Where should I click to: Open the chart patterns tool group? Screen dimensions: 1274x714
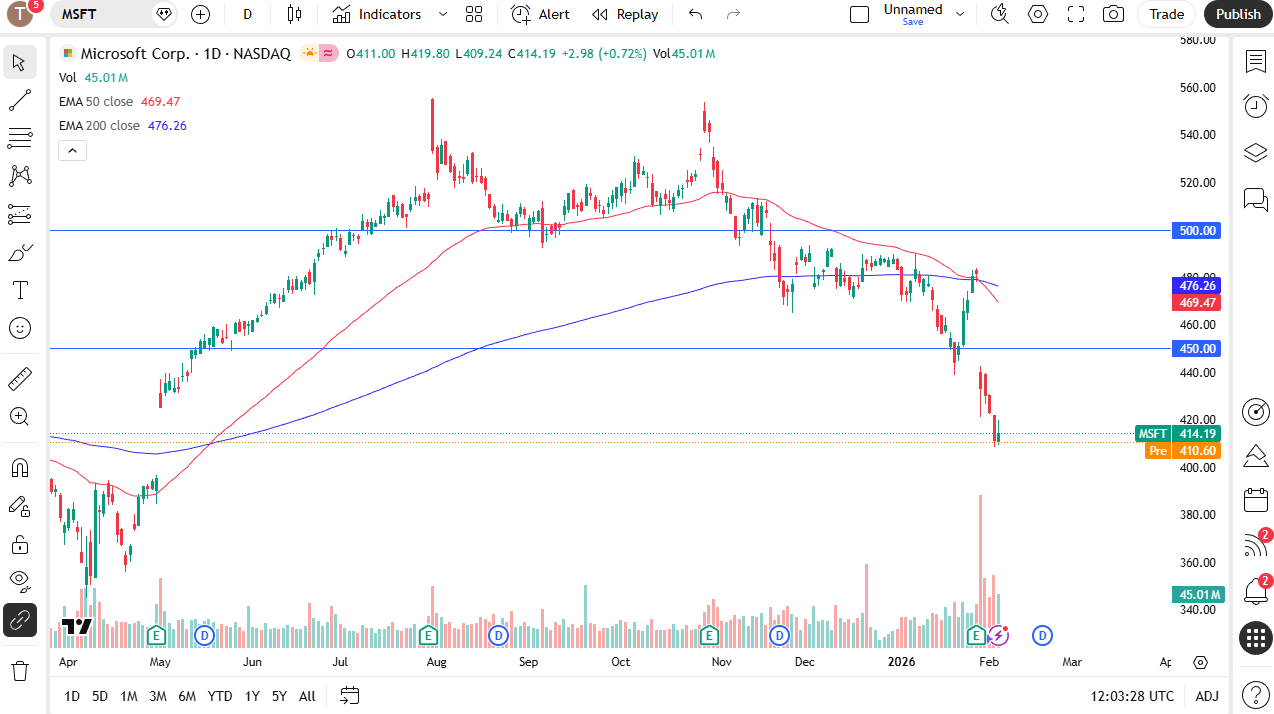(x=19, y=176)
